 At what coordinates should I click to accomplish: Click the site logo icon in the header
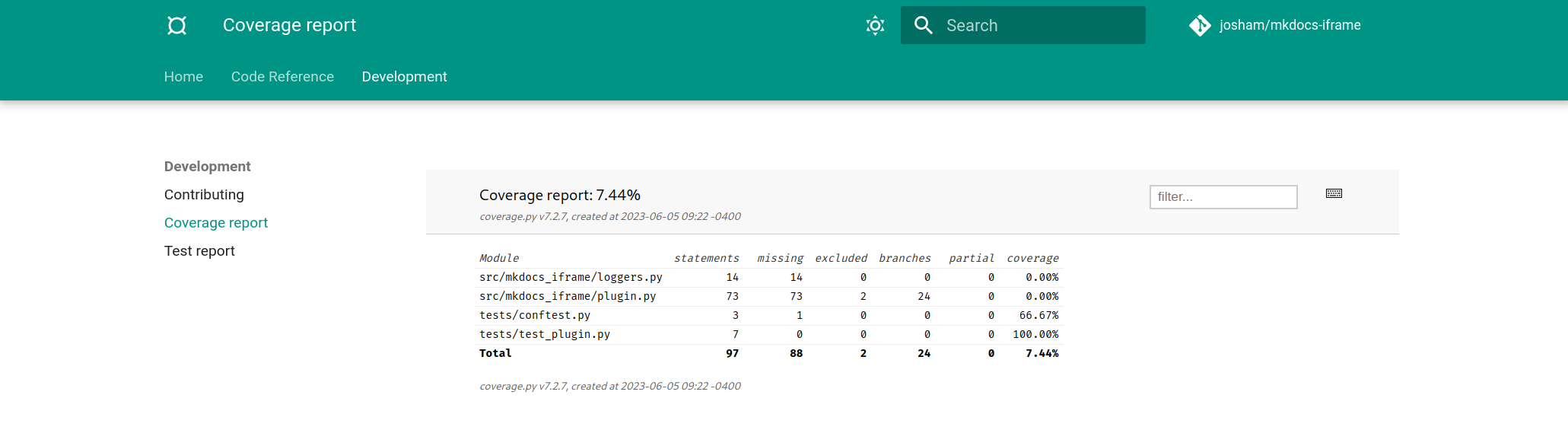pyautogui.click(x=177, y=25)
